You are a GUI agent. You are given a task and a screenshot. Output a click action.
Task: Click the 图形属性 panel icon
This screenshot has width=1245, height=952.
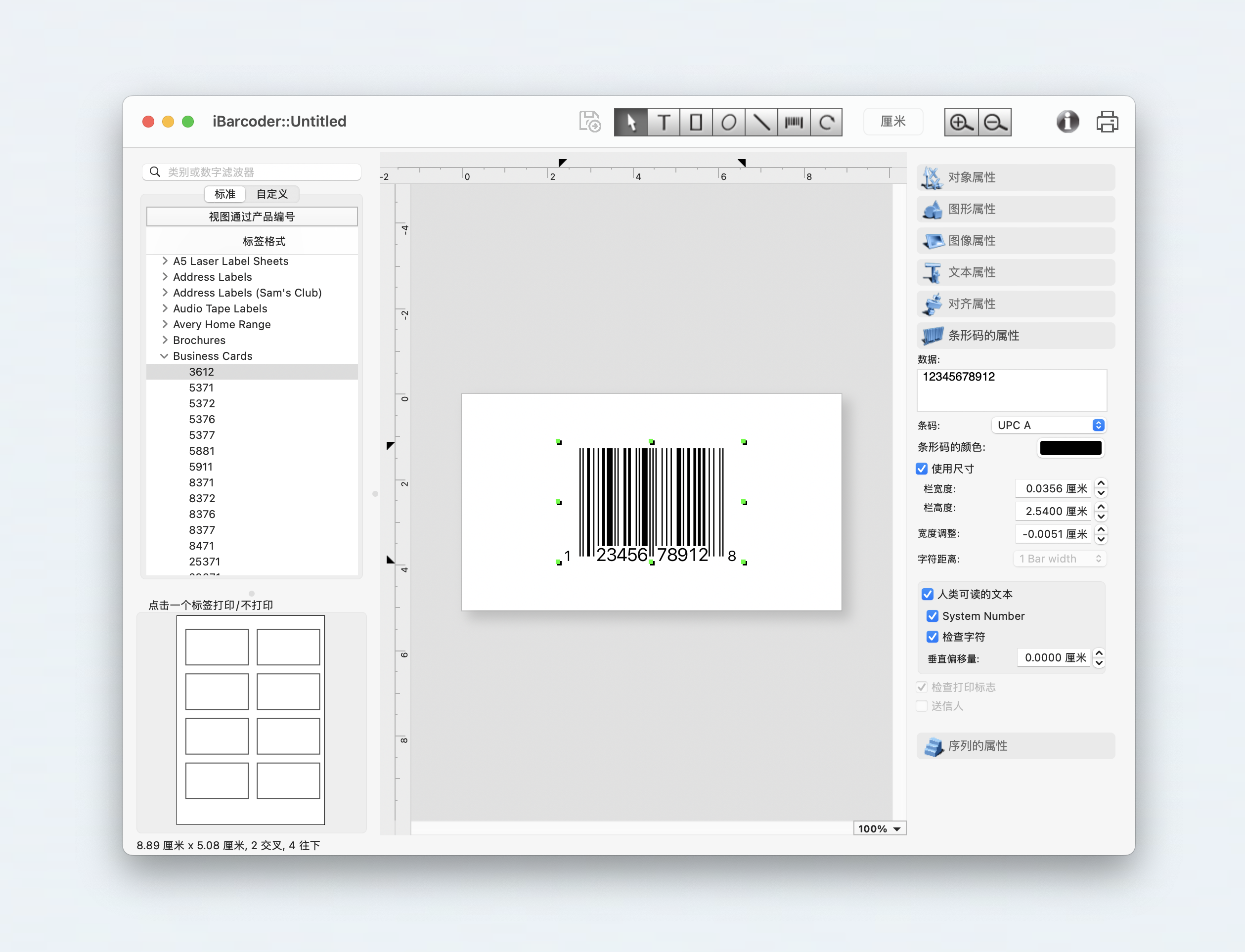(x=932, y=209)
